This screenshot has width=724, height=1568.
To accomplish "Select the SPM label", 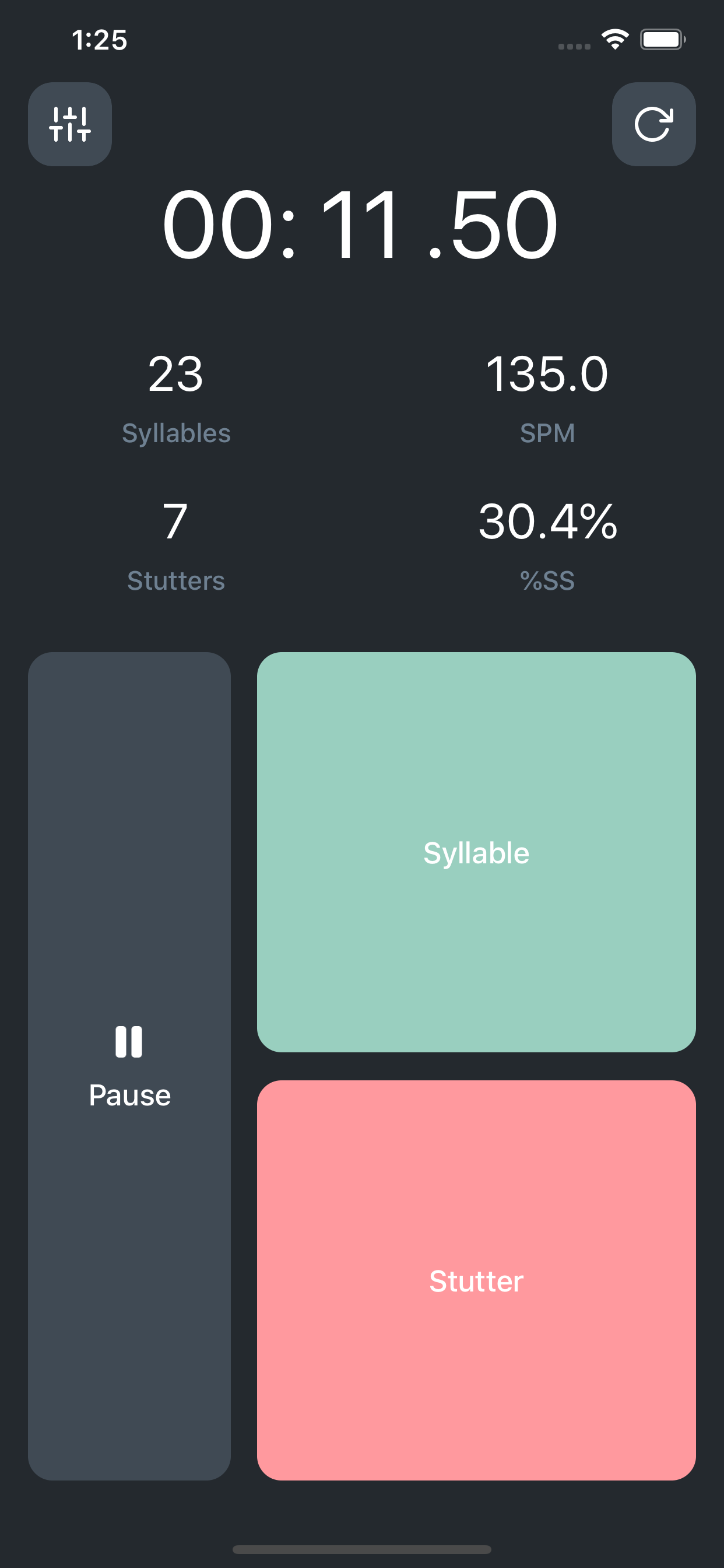I will [547, 433].
